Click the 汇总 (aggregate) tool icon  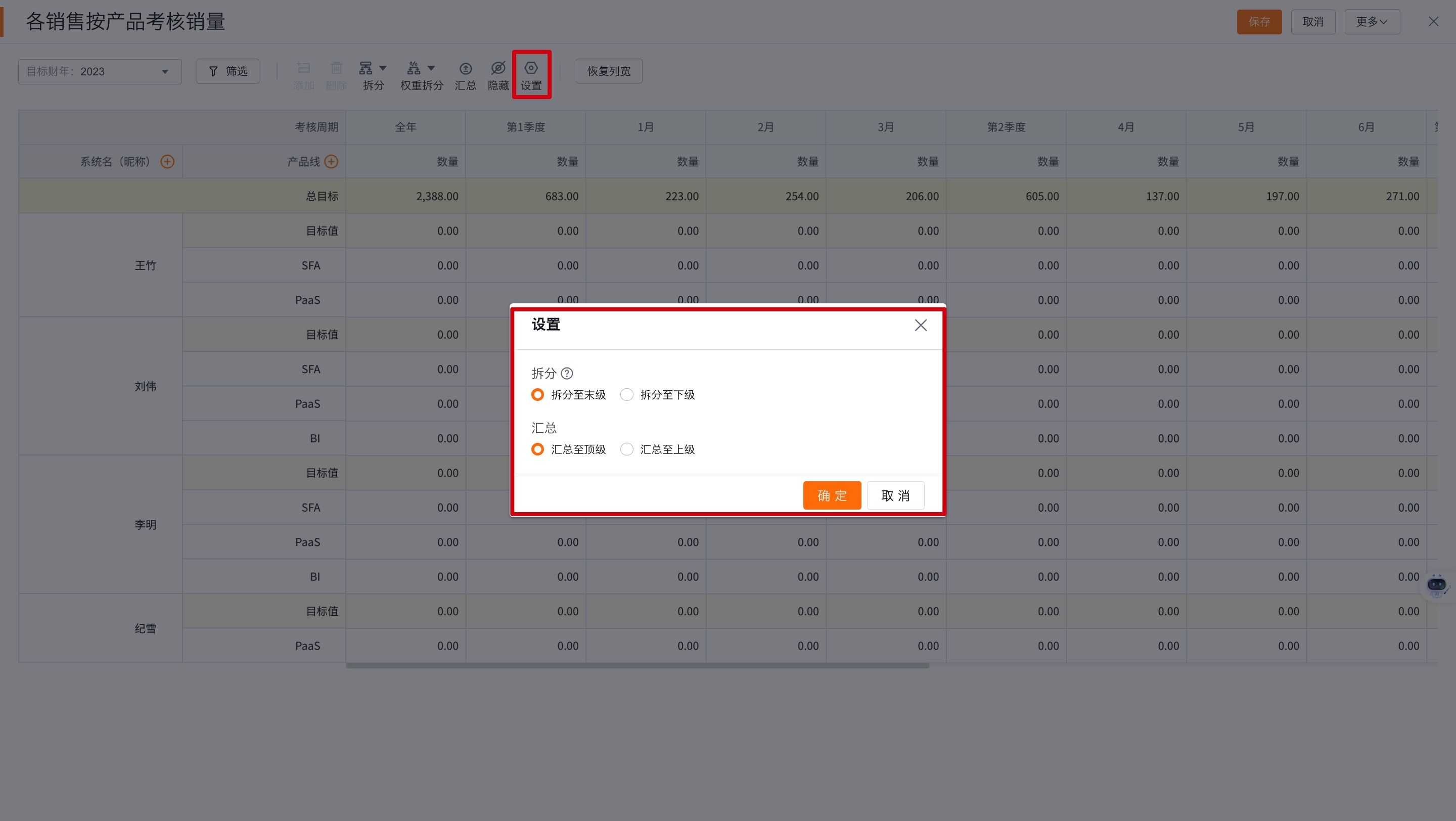click(464, 74)
